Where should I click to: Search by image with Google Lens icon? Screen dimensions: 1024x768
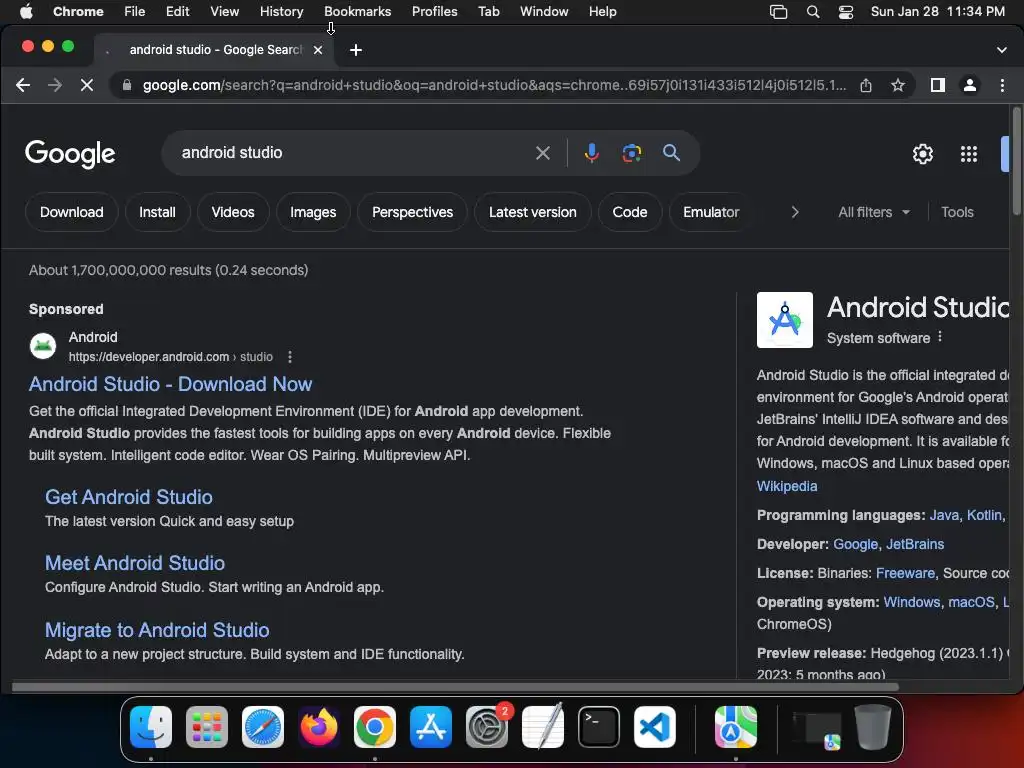pos(632,153)
